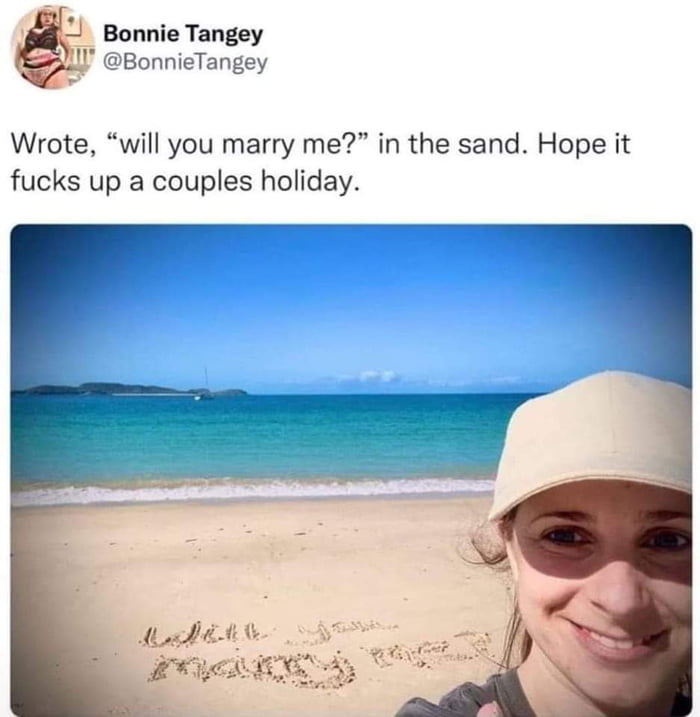The height and width of the screenshot is (717, 700).
Task: Open the @BonnieTangey handle link
Action: 185,62
